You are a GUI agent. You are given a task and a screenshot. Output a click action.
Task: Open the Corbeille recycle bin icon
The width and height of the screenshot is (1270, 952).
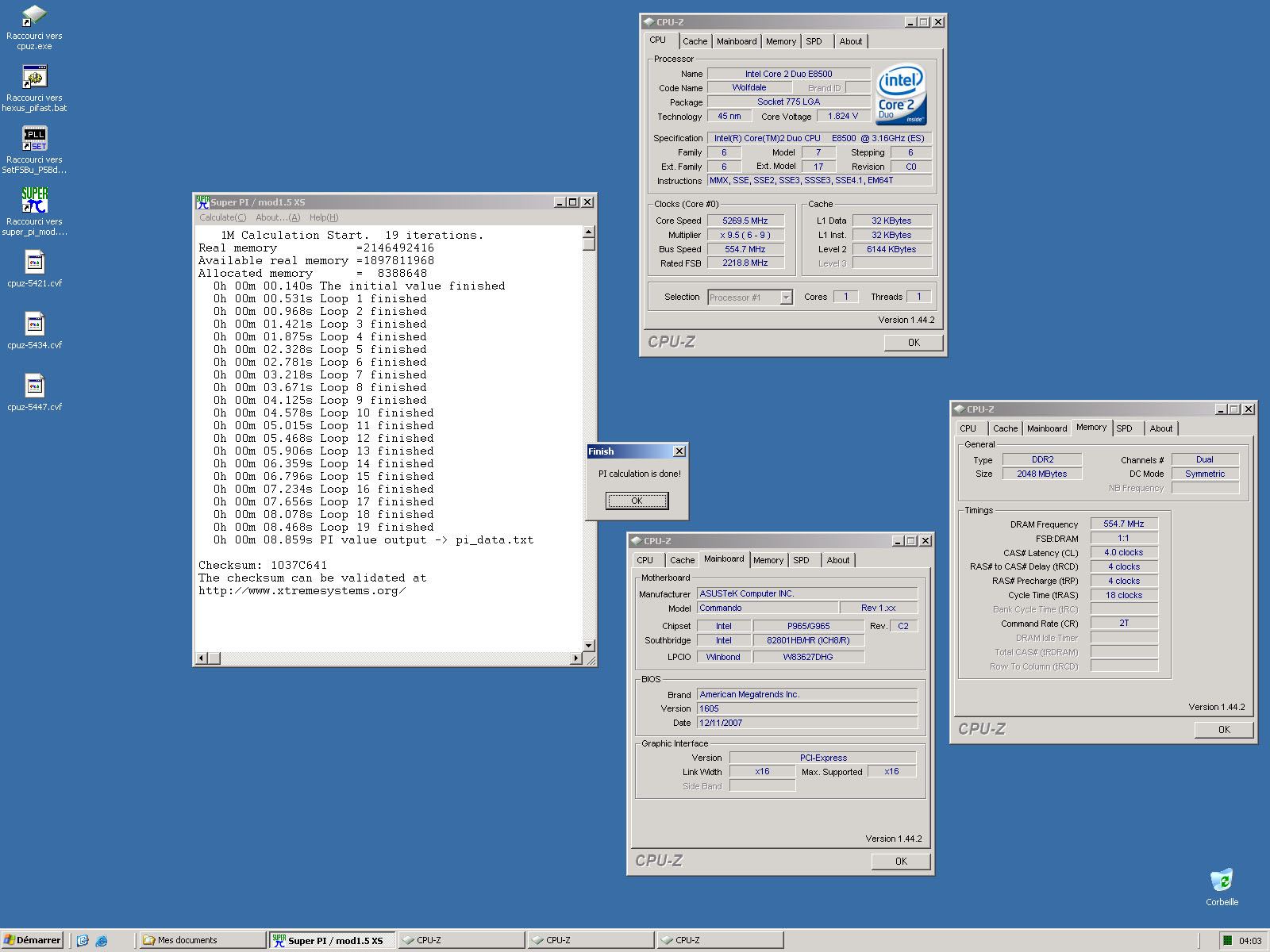click(x=1222, y=881)
